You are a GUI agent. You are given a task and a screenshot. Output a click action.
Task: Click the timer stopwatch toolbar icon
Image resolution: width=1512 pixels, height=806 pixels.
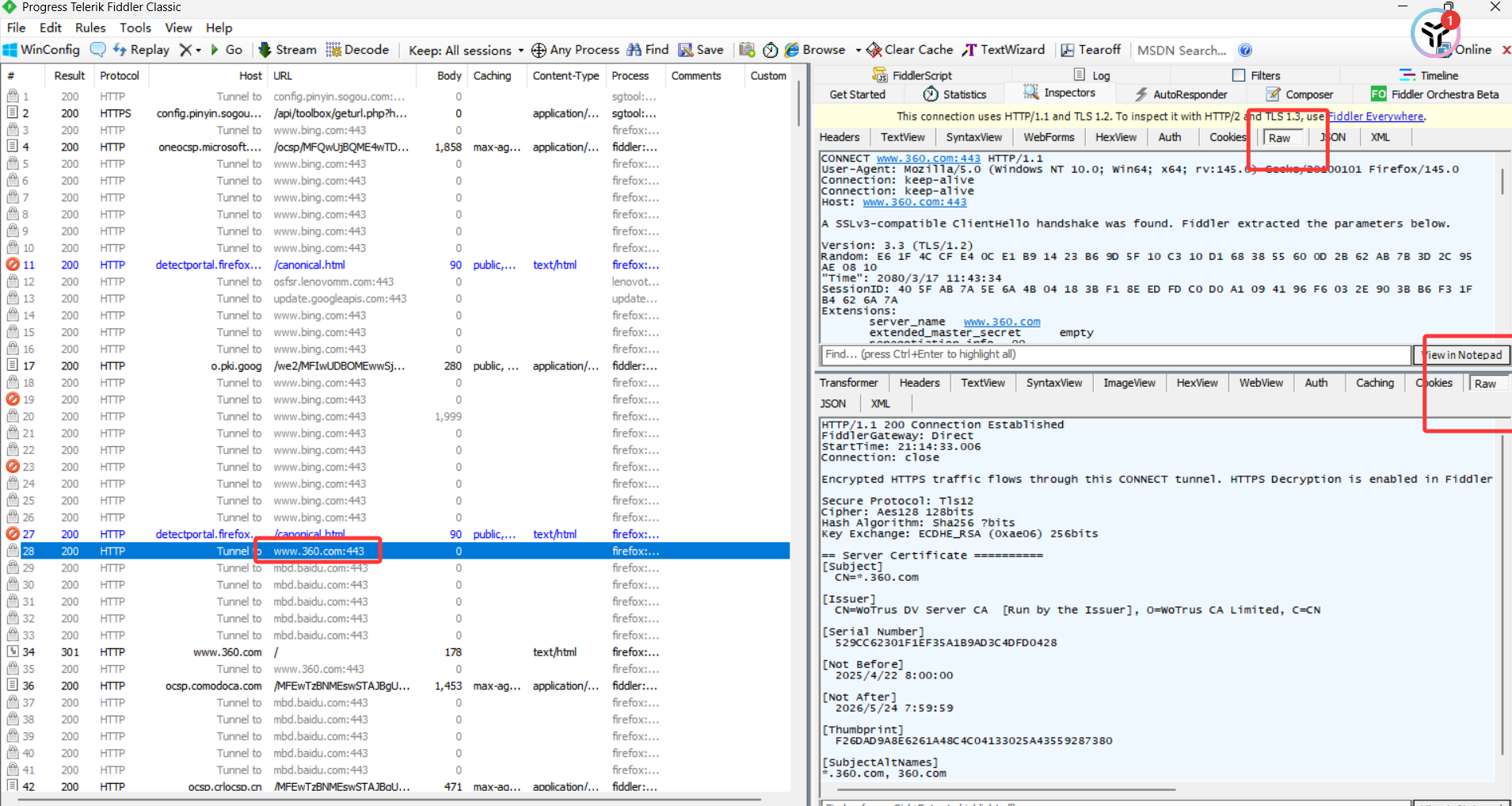click(x=770, y=50)
